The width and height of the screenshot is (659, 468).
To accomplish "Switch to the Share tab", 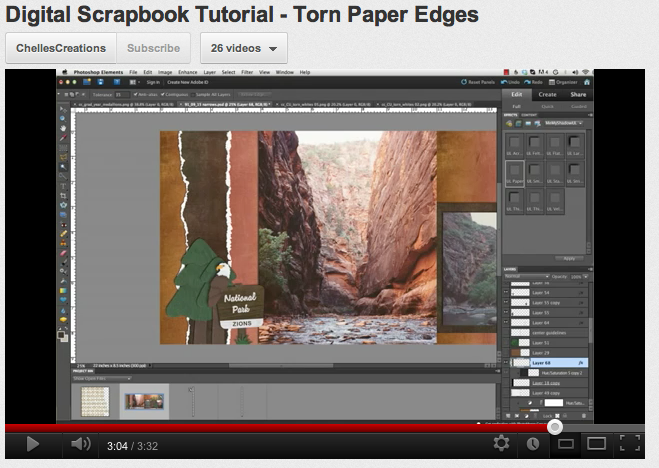I will [x=578, y=95].
